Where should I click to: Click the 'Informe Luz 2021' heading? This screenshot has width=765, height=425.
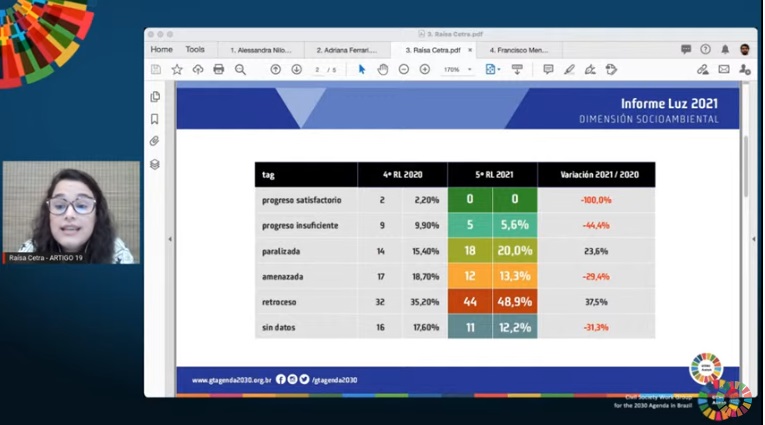click(x=669, y=103)
